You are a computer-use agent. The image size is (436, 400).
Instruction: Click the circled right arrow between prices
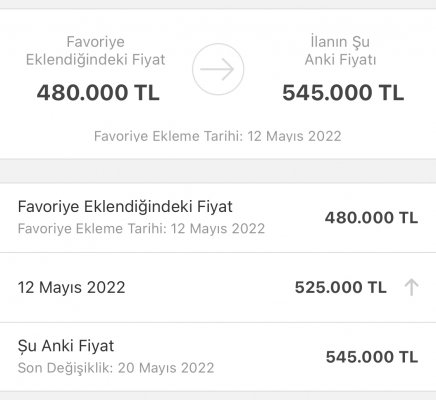coord(218,69)
